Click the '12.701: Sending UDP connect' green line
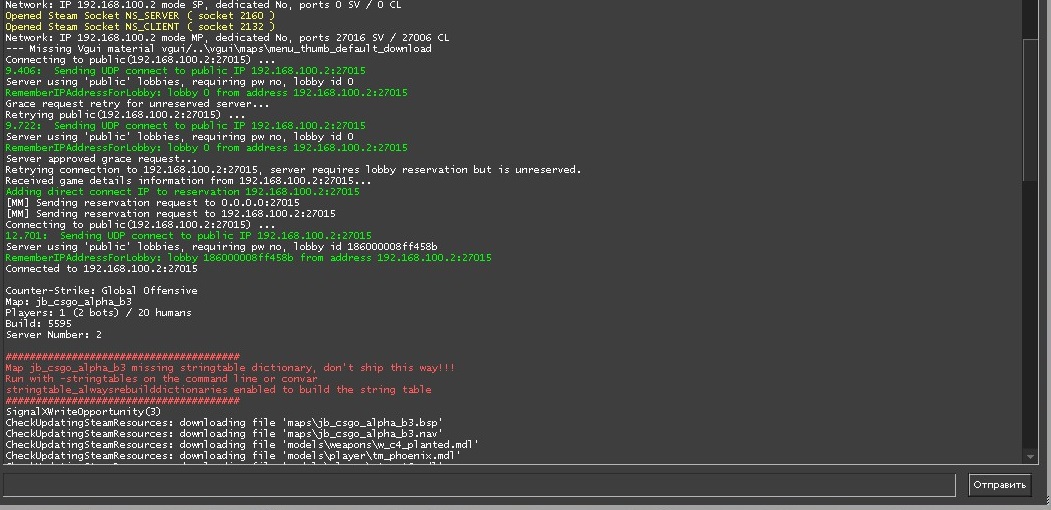The image size is (1051, 510). tap(188, 235)
